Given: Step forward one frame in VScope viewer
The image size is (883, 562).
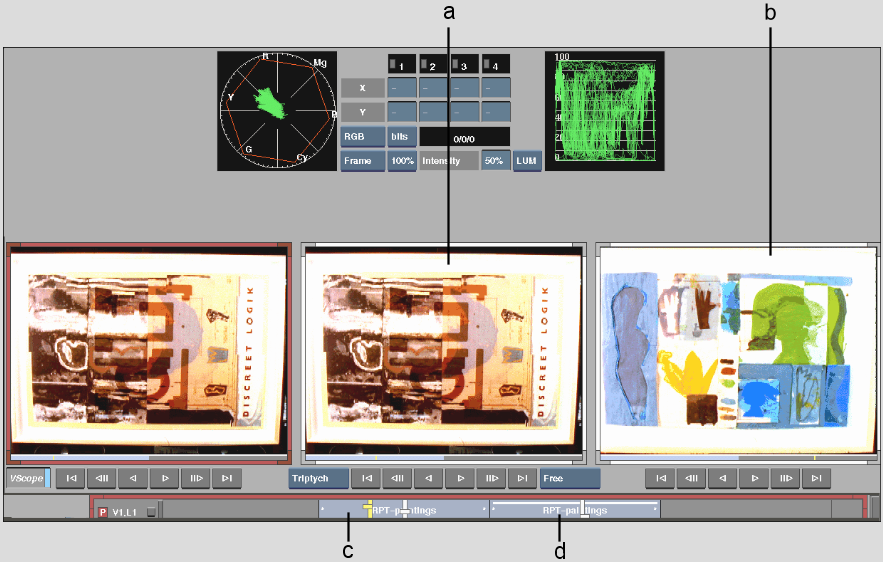Looking at the screenshot, I should tap(196, 478).
